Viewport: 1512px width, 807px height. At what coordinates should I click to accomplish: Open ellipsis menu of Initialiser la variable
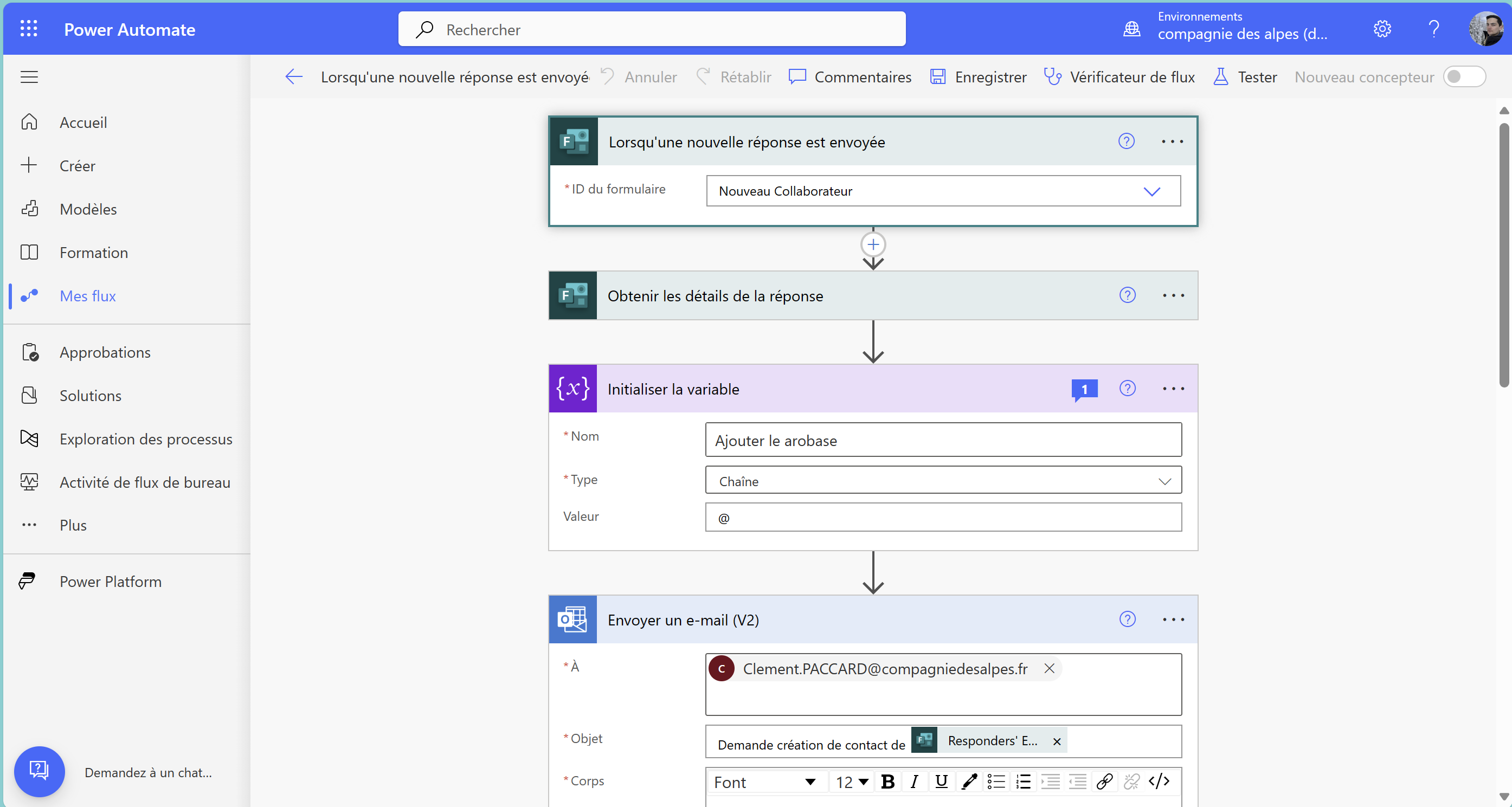pyautogui.click(x=1173, y=389)
